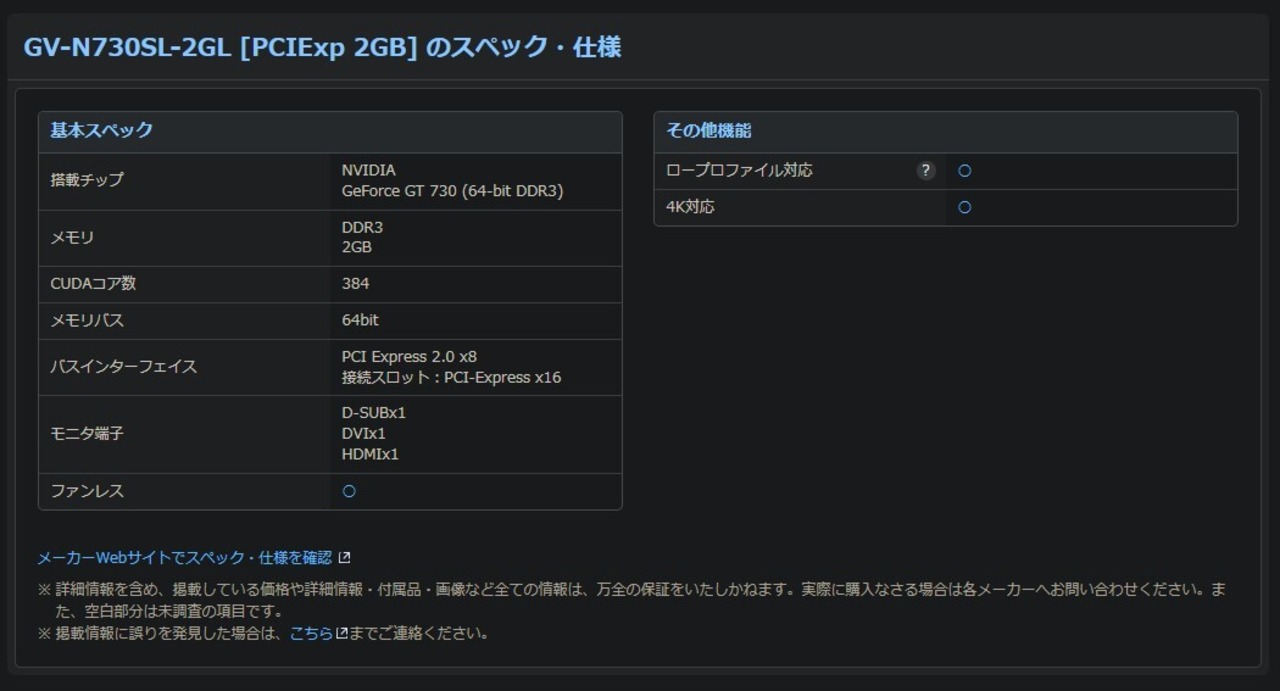Click the circle mark in the ファンレス row
Viewport: 1280px width, 691px height.
(x=349, y=491)
